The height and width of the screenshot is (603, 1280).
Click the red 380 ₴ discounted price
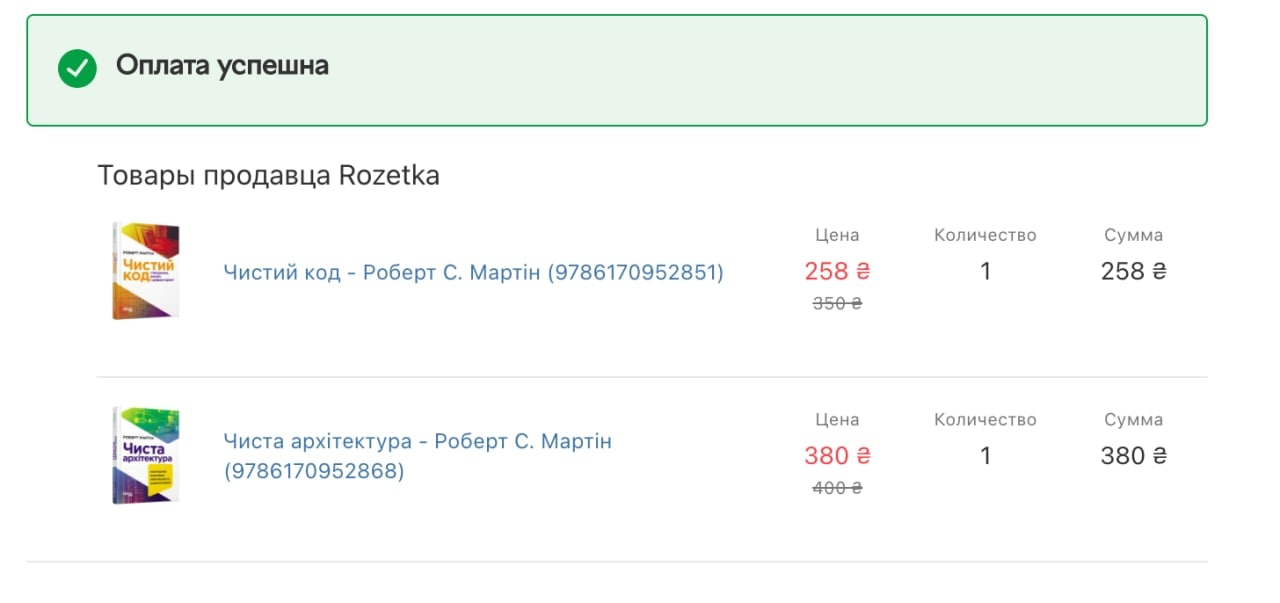pyautogui.click(x=837, y=456)
